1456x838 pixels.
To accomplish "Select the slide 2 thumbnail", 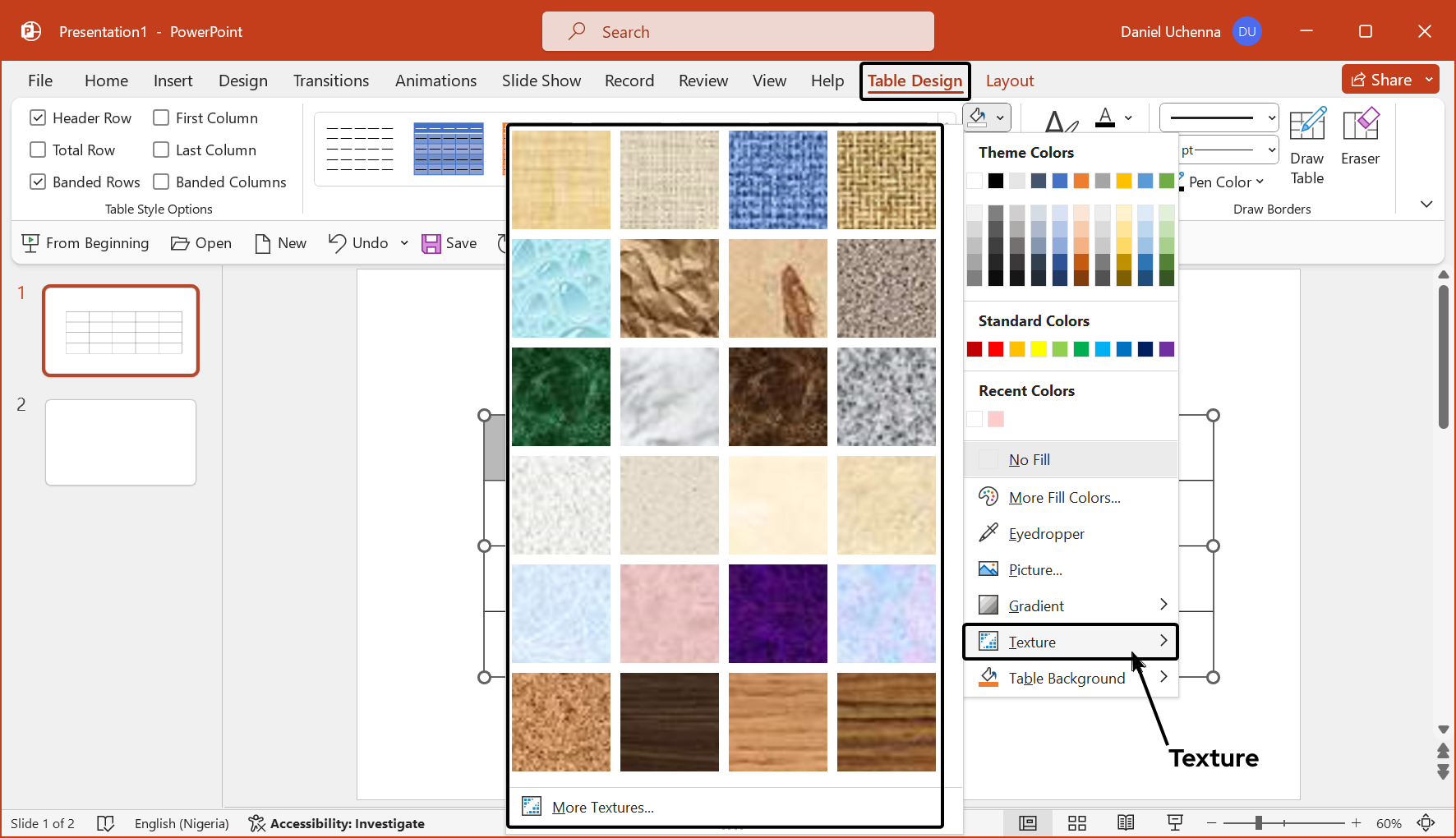I will pyautogui.click(x=121, y=442).
